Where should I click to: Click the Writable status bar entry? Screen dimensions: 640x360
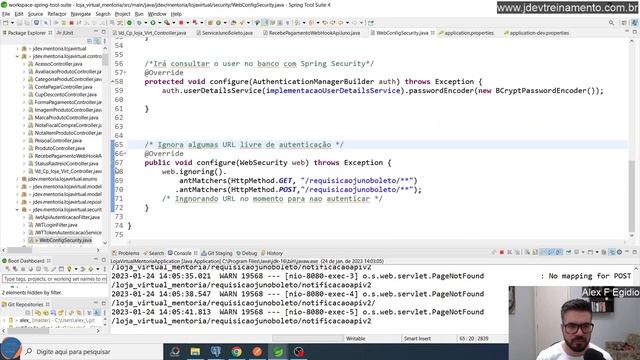(356, 338)
